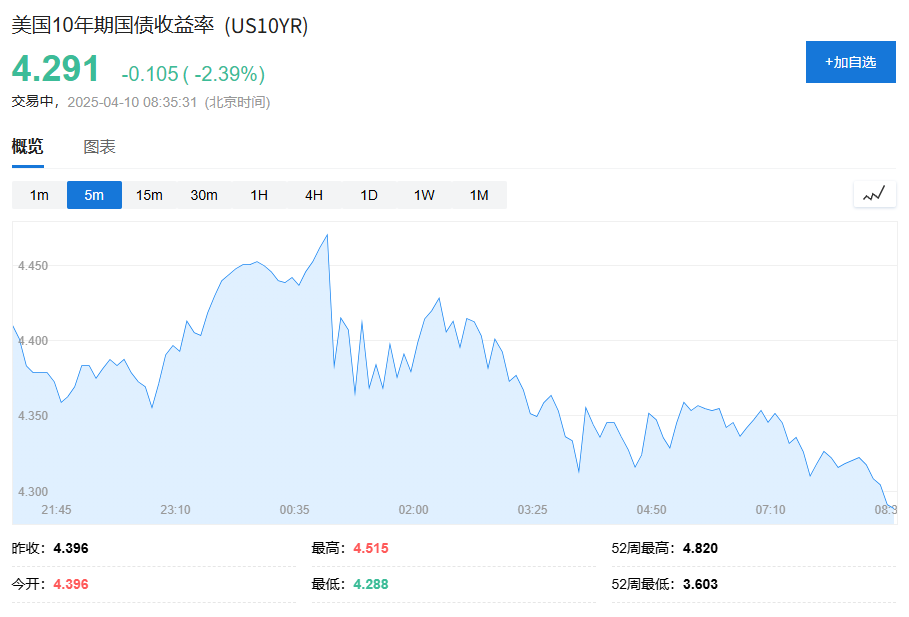Click the 4.350 y-axis label
The image size is (909, 617).
[33, 415]
